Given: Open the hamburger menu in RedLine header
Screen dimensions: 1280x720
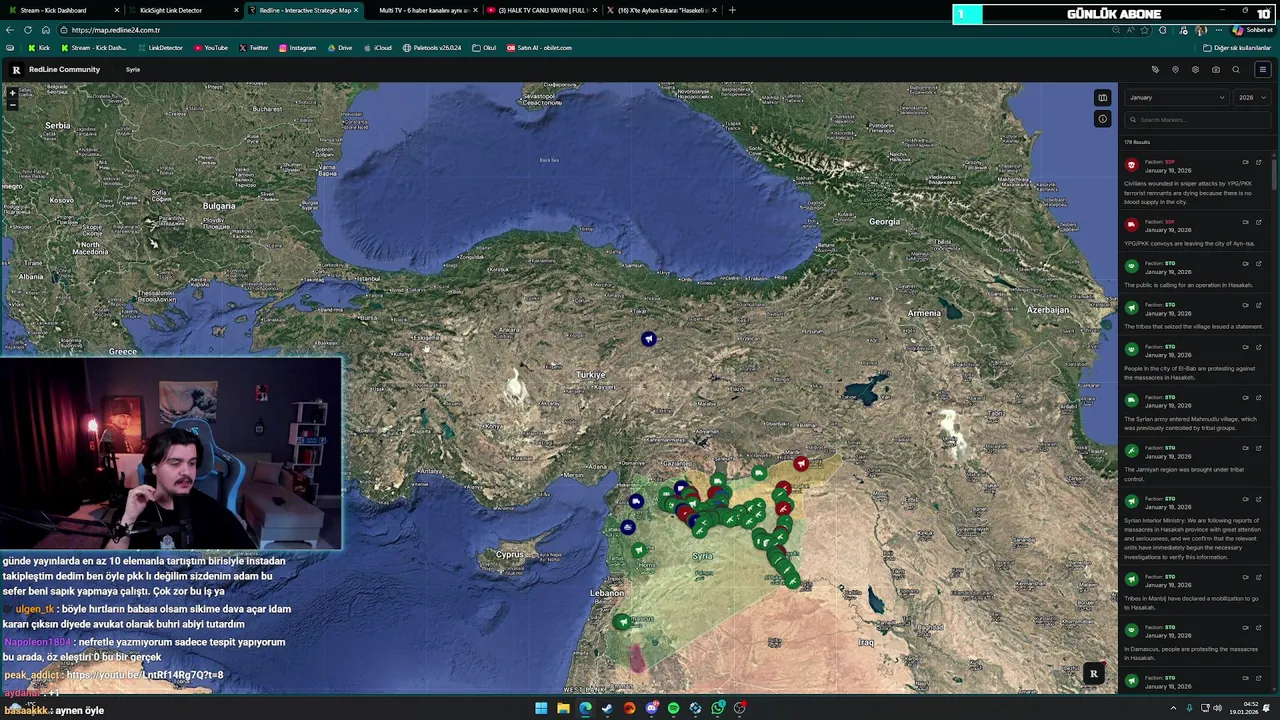Looking at the screenshot, I should coord(1262,70).
